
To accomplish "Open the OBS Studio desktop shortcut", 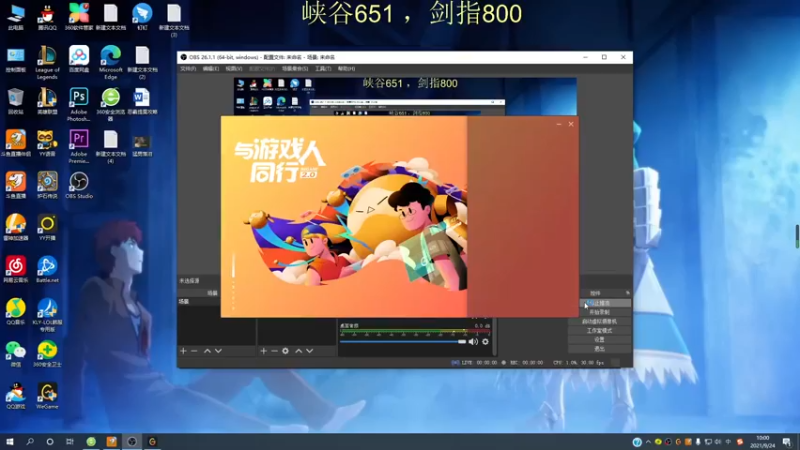I will (79, 186).
